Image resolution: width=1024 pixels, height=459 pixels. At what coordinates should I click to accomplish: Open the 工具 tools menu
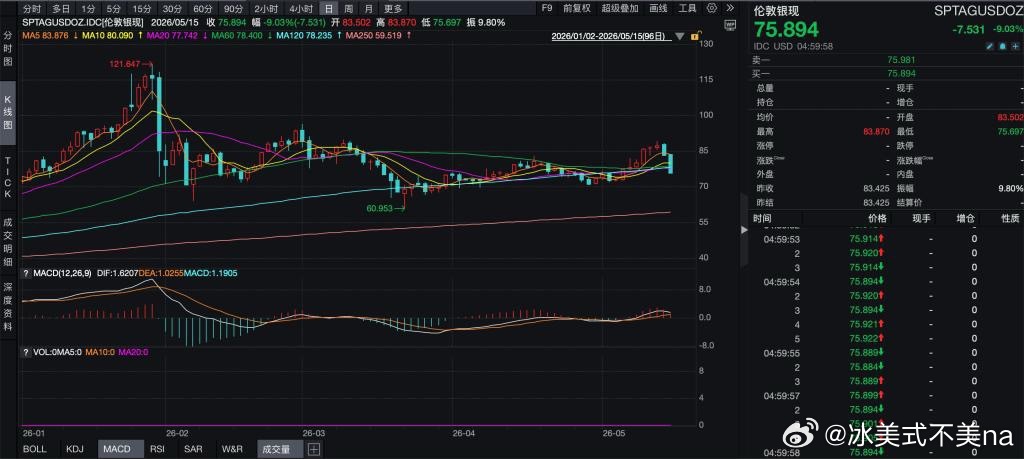coord(687,8)
